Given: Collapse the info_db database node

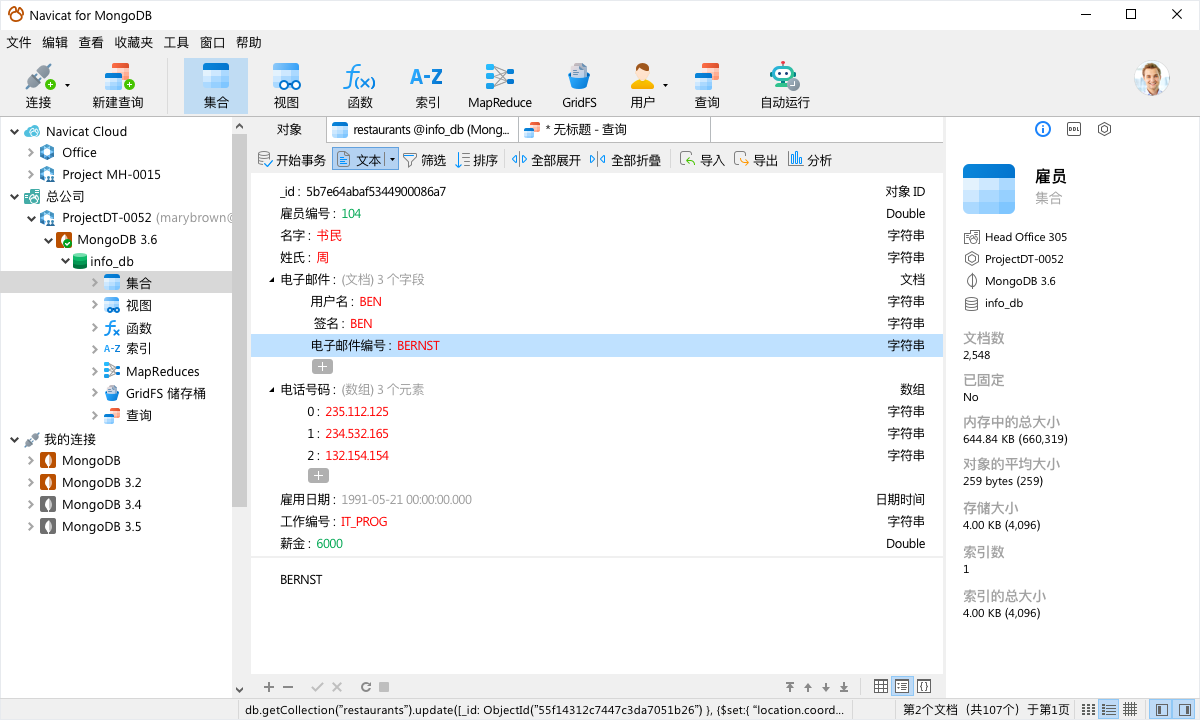Looking at the screenshot, I should [64, 261].
